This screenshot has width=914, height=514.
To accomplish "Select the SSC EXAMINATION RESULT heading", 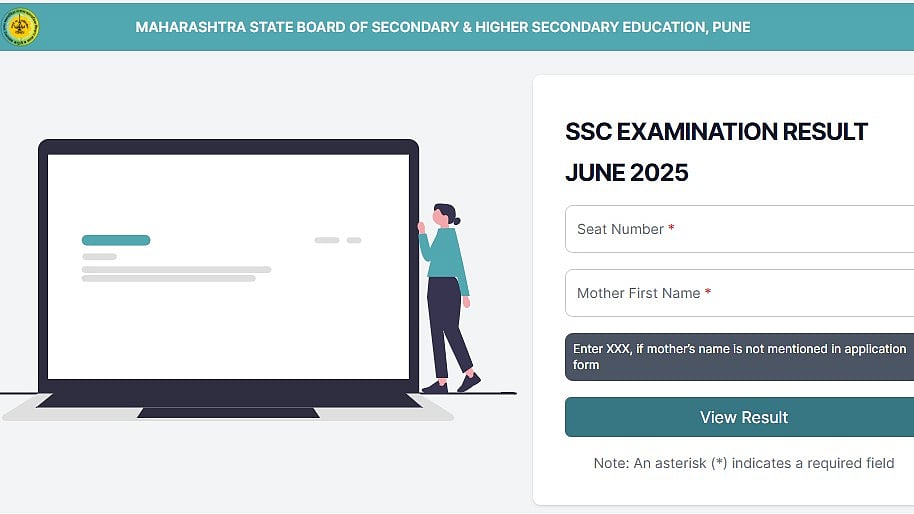I will pos(716,131).
